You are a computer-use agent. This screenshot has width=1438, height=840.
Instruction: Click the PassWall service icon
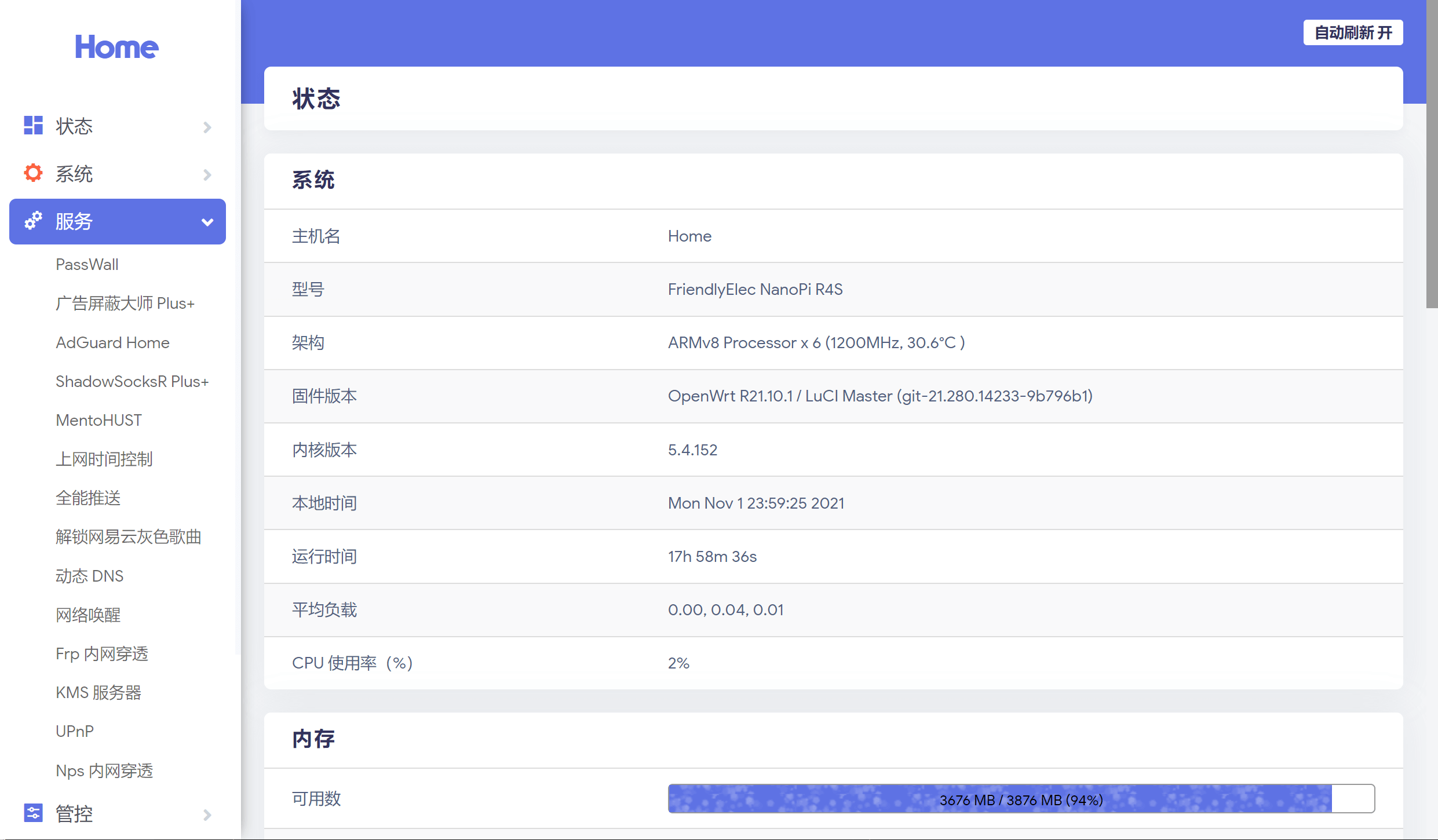tap(87, 264)
